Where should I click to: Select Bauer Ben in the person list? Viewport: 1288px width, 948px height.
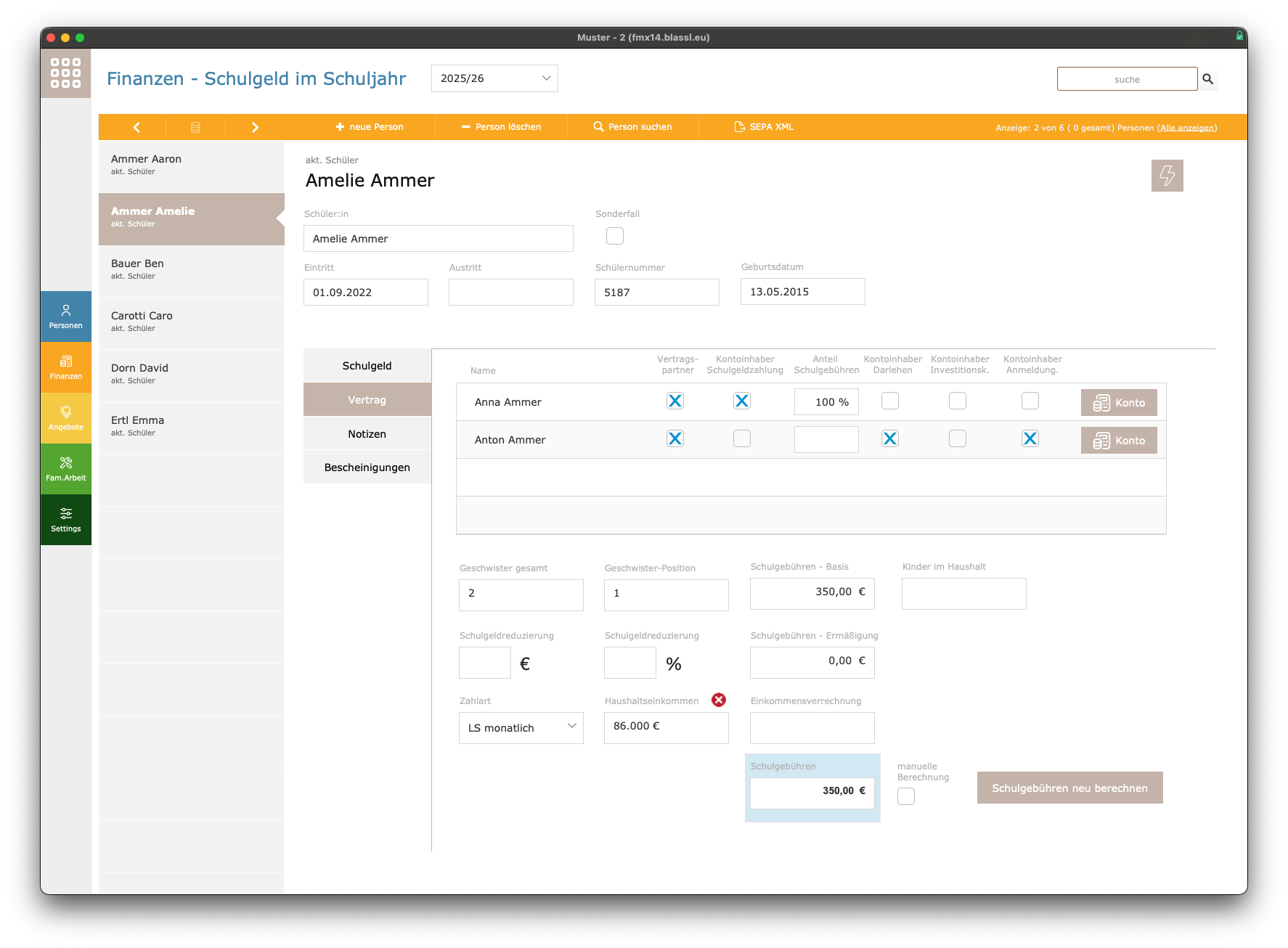click(192, 269)
